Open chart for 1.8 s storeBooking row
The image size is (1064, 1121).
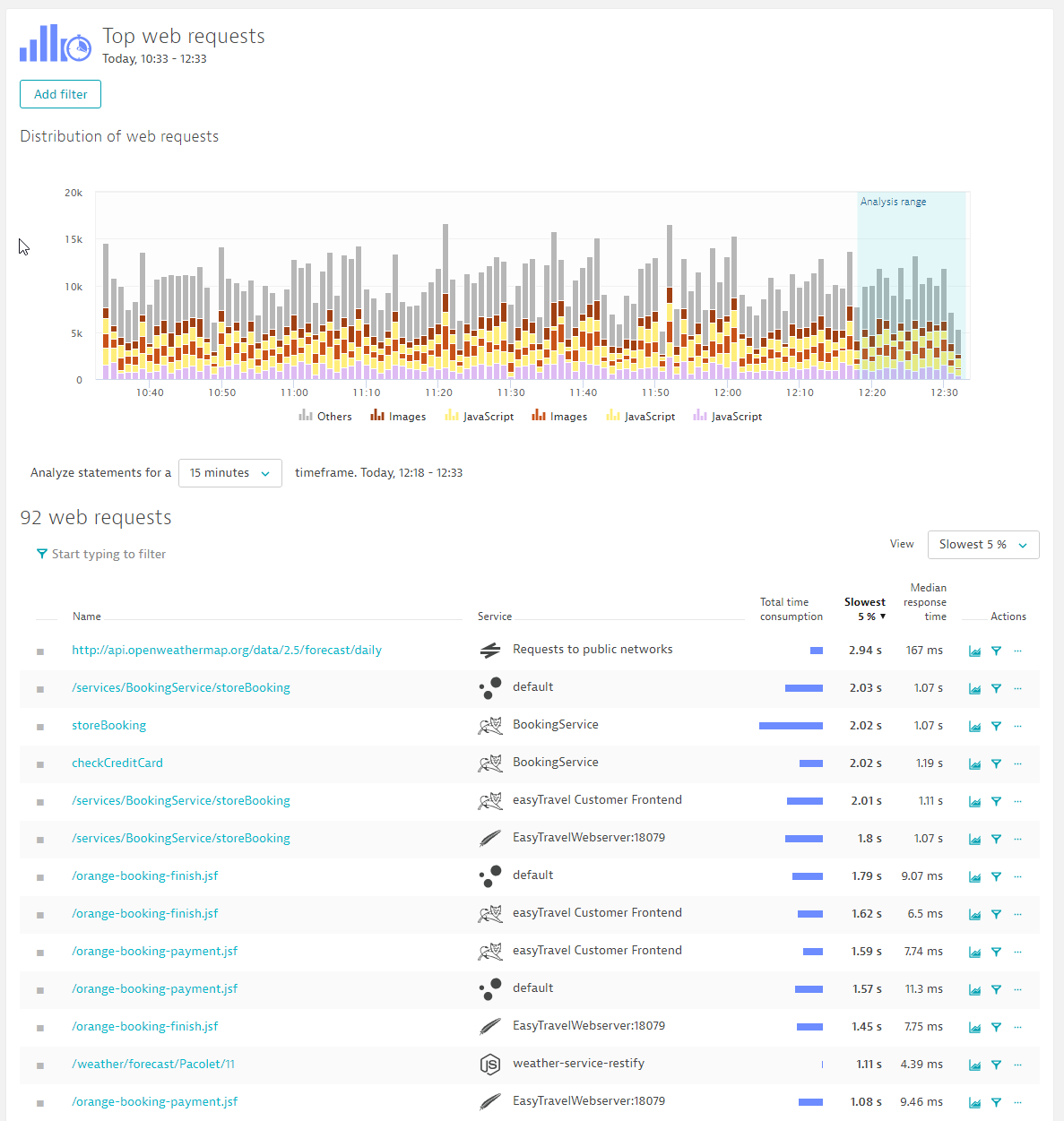[x=974, y=840]
